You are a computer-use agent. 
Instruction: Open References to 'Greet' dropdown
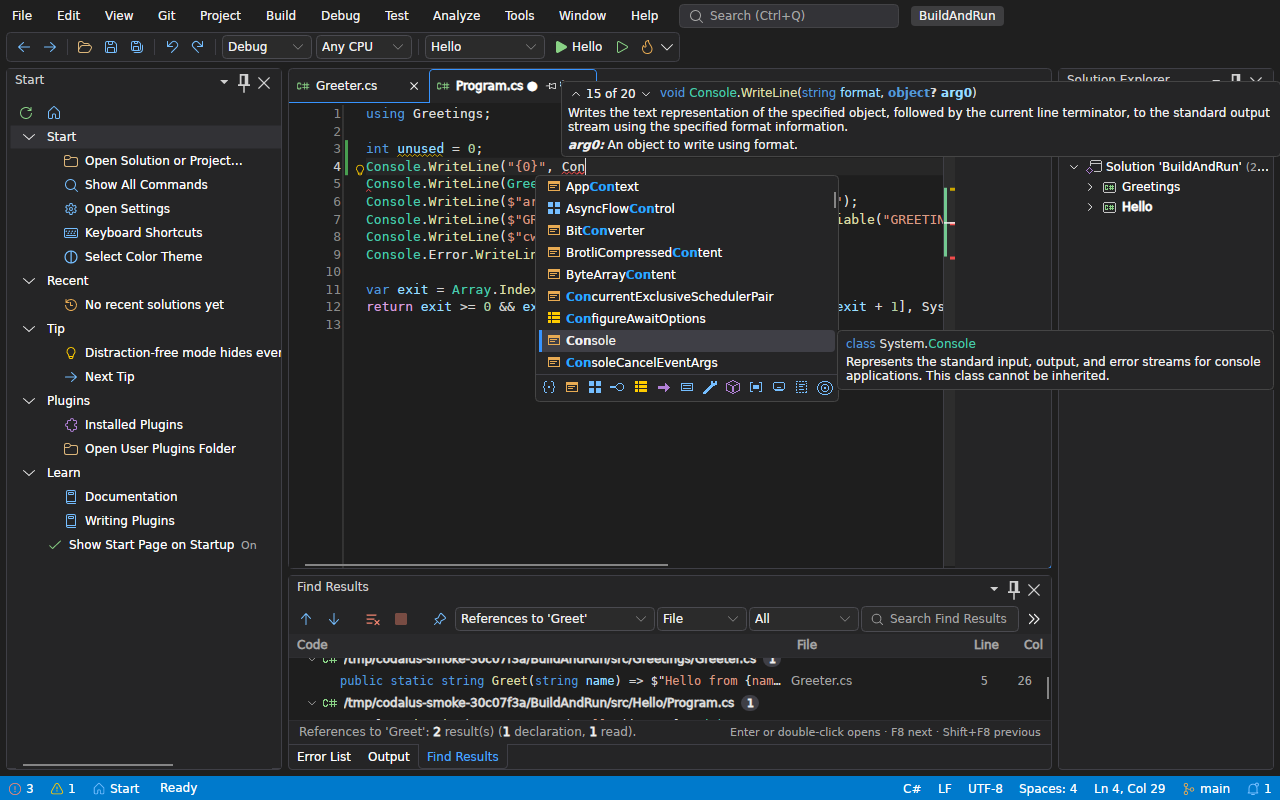coord(555,619)
